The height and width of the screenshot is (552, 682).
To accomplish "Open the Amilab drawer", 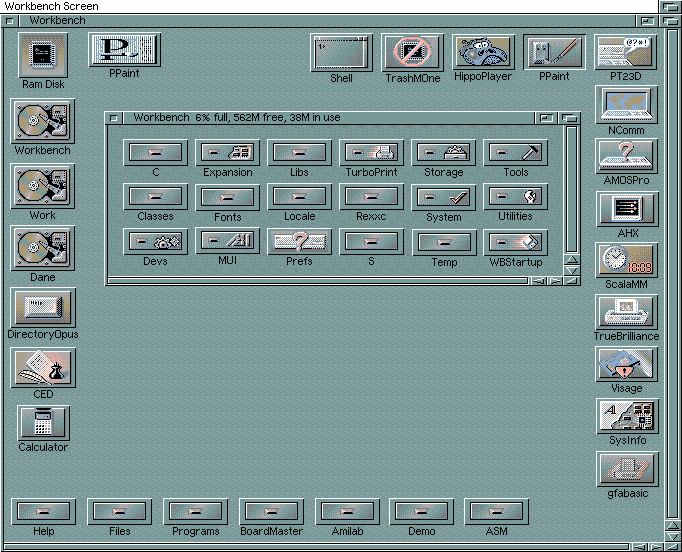I will (x=347, y=512).
